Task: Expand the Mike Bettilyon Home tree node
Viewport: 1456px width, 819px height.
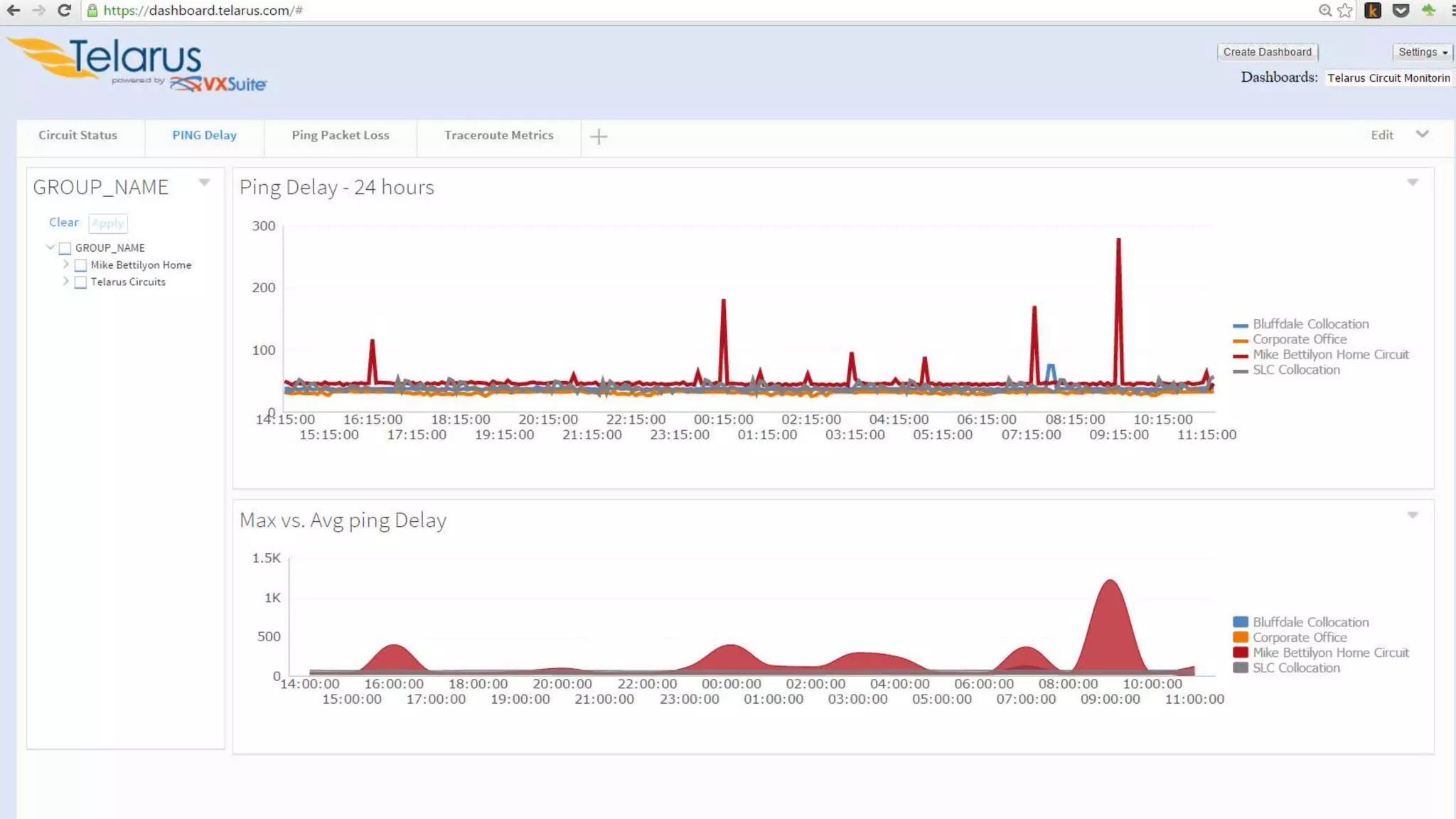Action: 66,264
